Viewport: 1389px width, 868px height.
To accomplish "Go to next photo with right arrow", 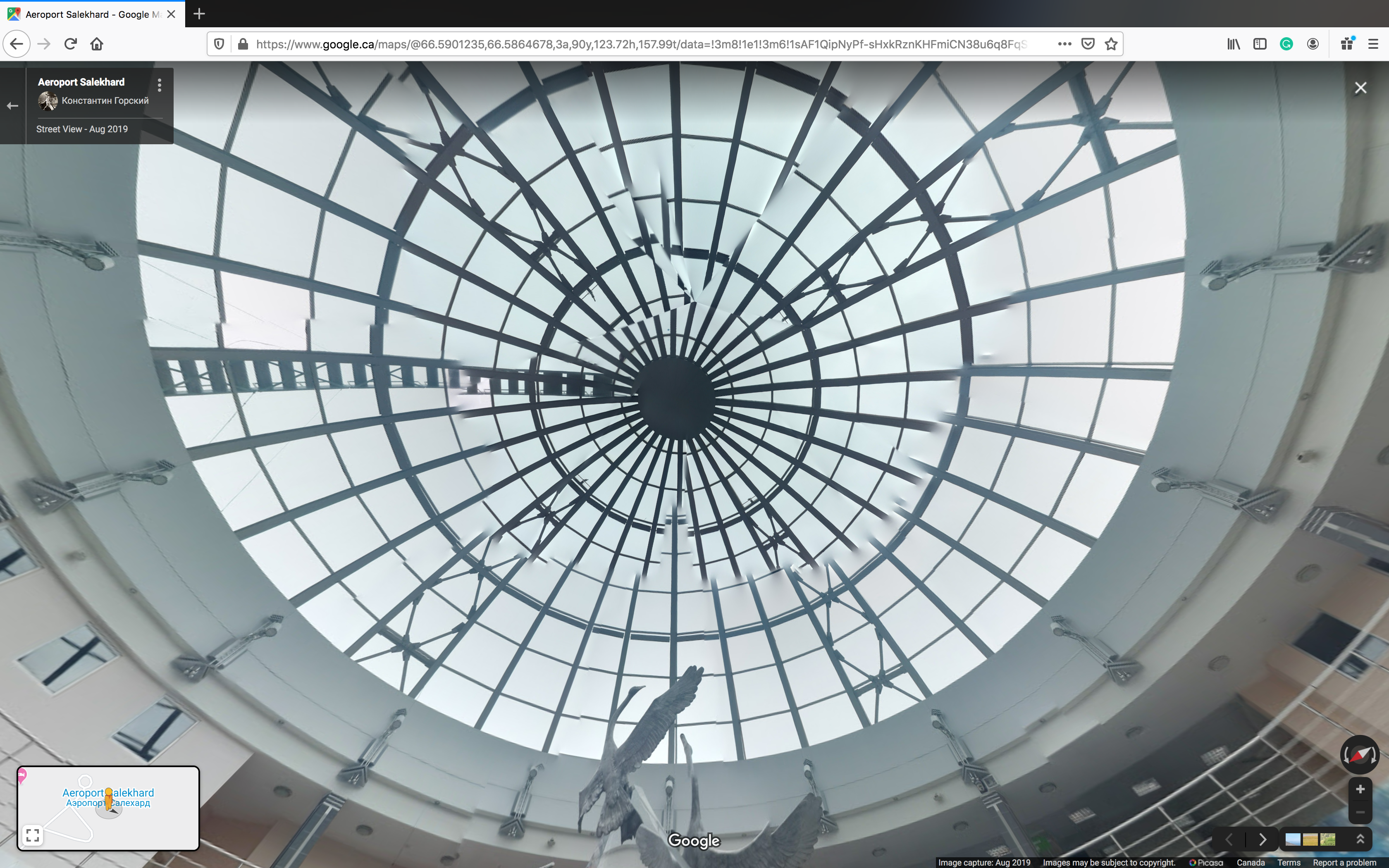I will 1262,839.
